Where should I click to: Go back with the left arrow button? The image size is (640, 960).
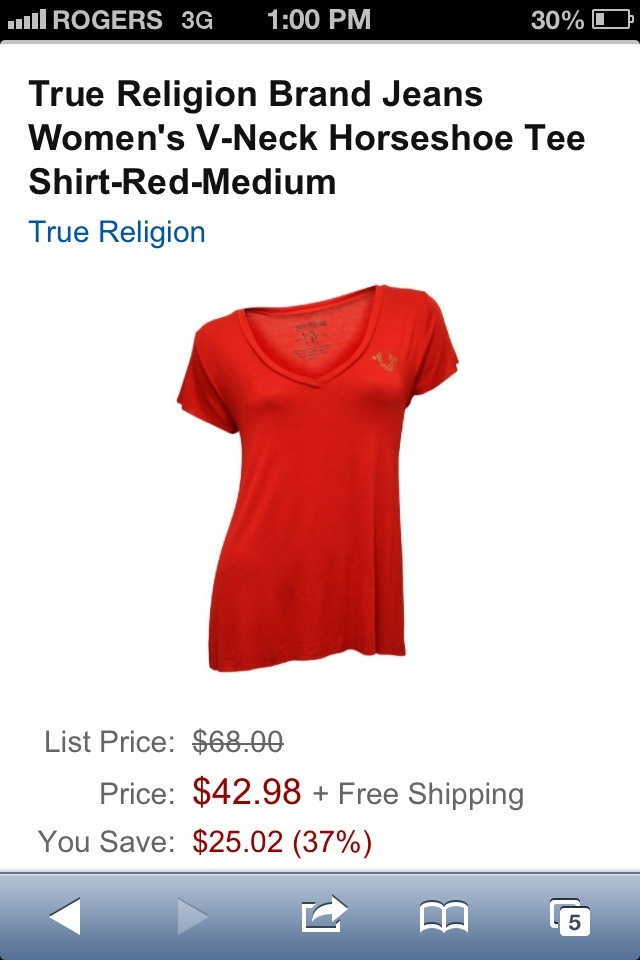coord(65,916)
